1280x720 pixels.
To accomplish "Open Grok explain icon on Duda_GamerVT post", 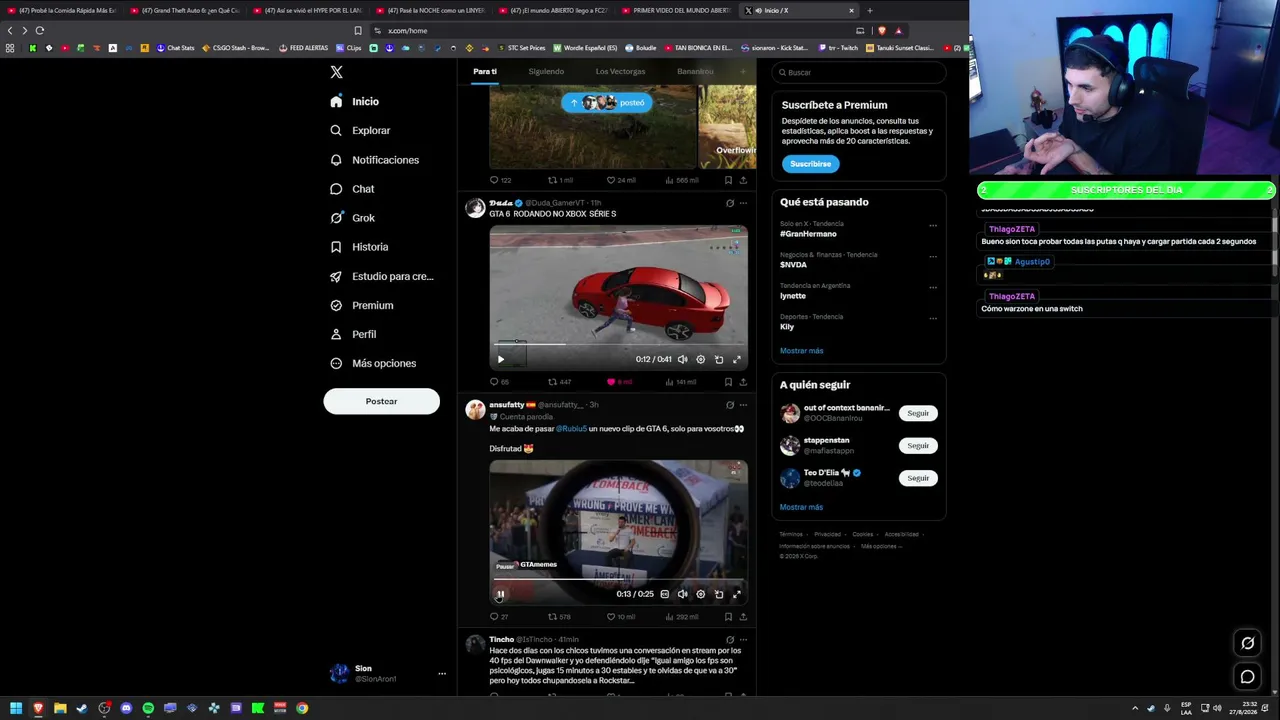I will coord(730,203).
